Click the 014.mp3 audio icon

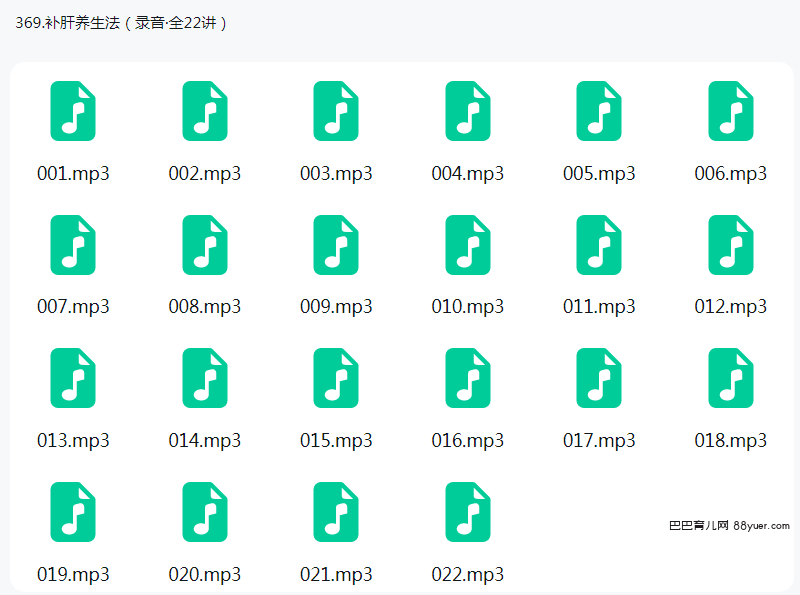[x=205, y=378]
